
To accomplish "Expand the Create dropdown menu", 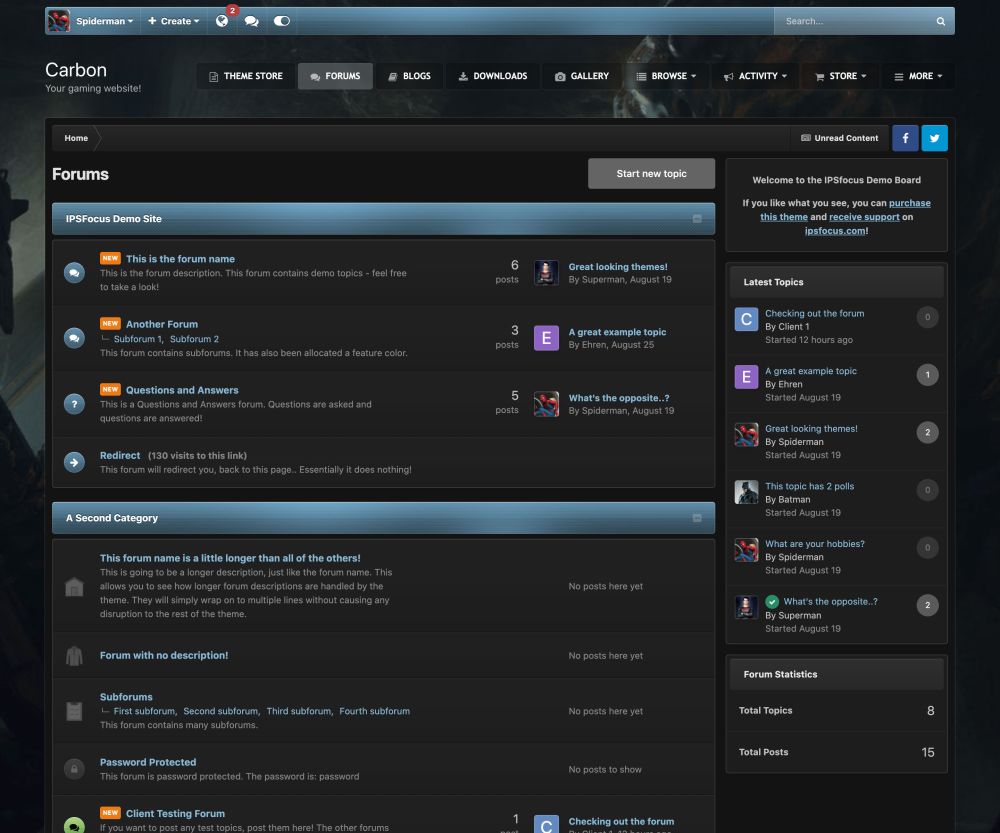I will [x=173, y=21].
